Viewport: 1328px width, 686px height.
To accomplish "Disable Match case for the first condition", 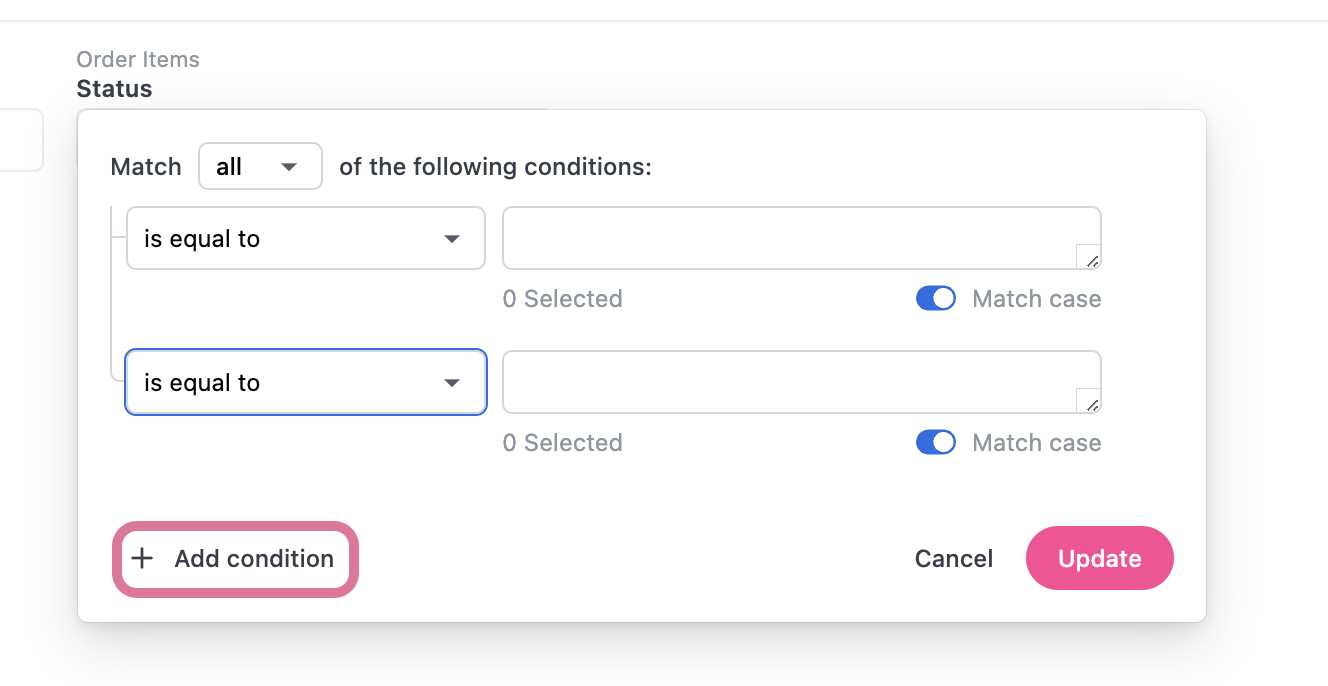I will click(x=936, y=299).
